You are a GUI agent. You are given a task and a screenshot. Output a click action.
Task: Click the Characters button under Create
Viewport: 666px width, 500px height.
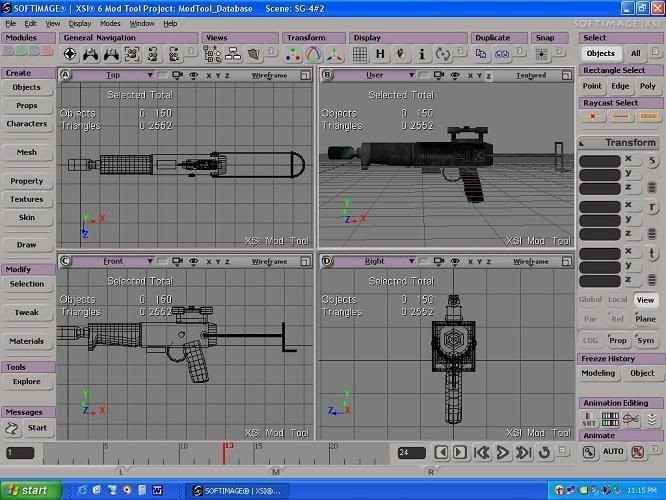pos(27,124)
